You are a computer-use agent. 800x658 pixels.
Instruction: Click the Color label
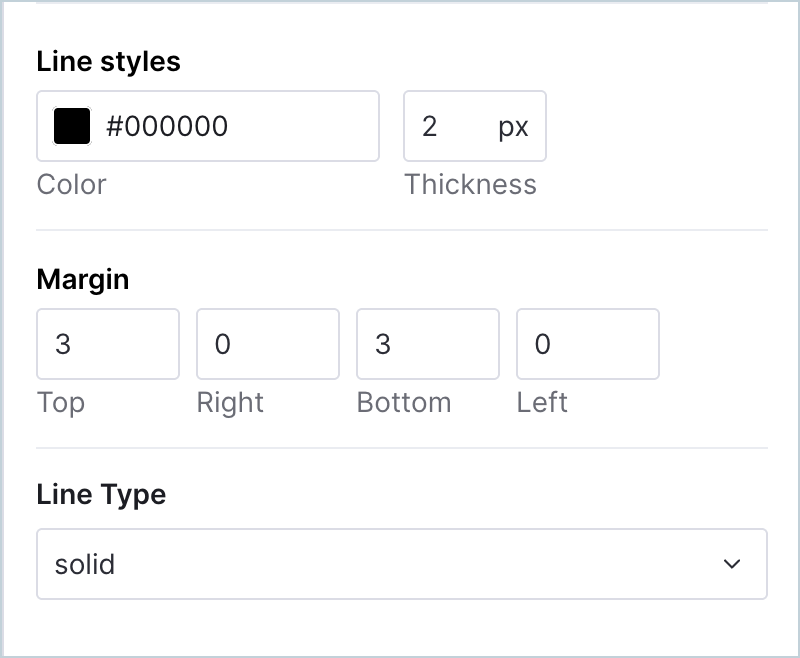71,184
